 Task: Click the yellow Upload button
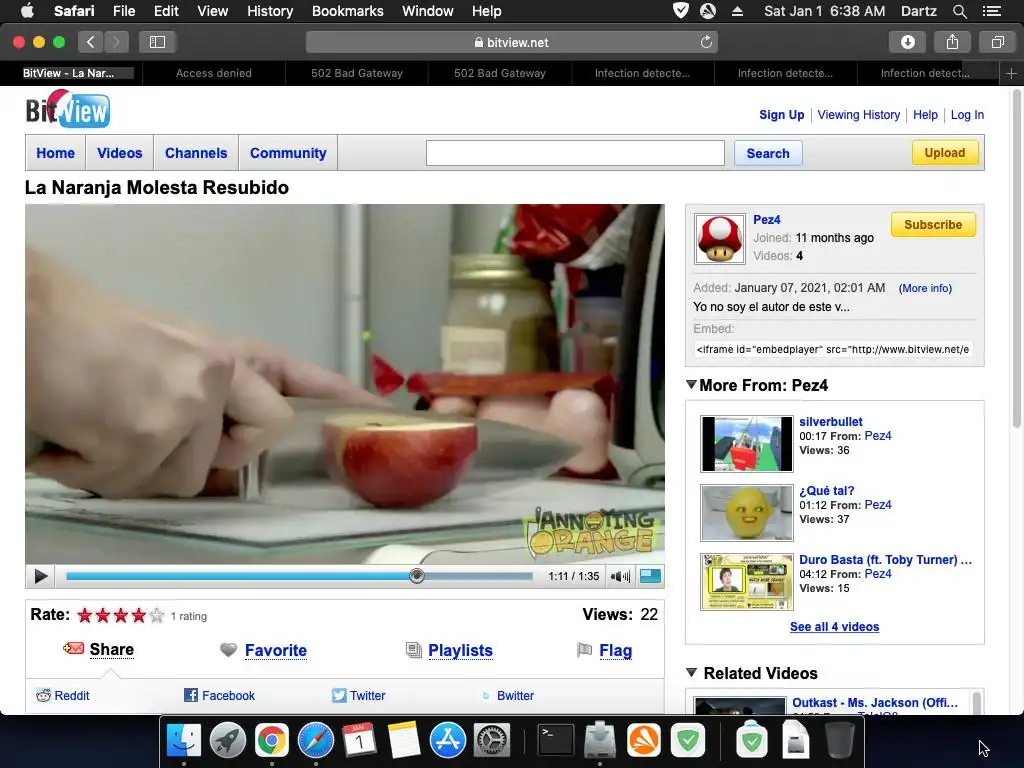(x=945, y=153)
